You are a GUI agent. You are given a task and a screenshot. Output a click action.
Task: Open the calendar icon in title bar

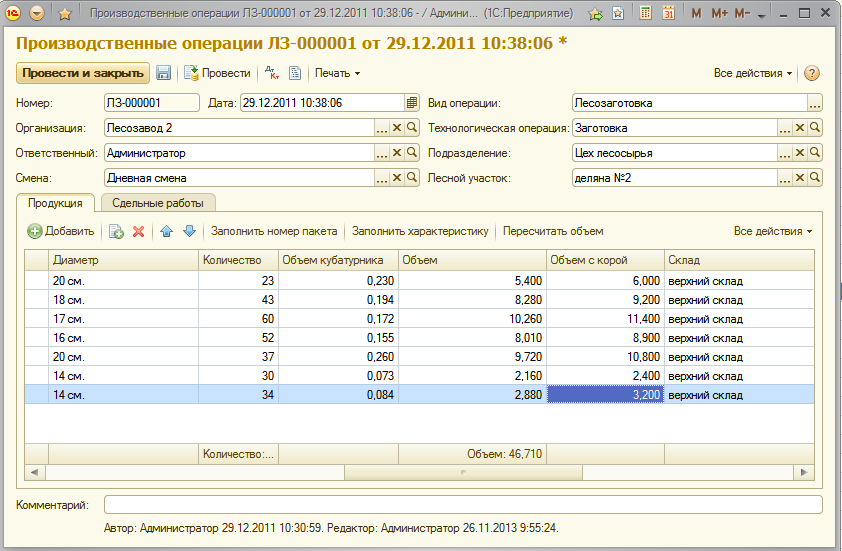coord(669,13)
